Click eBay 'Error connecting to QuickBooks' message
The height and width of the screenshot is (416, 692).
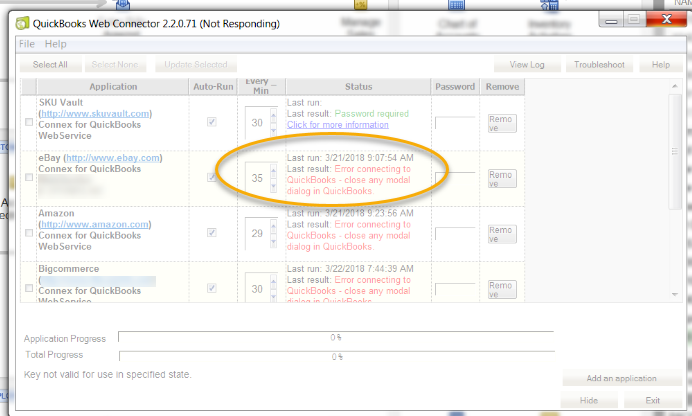(349, 180)
